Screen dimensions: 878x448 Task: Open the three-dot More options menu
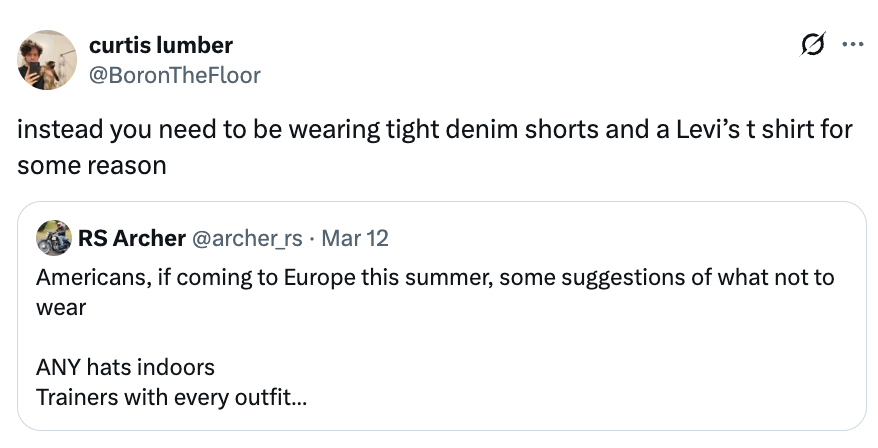[851, 45]
